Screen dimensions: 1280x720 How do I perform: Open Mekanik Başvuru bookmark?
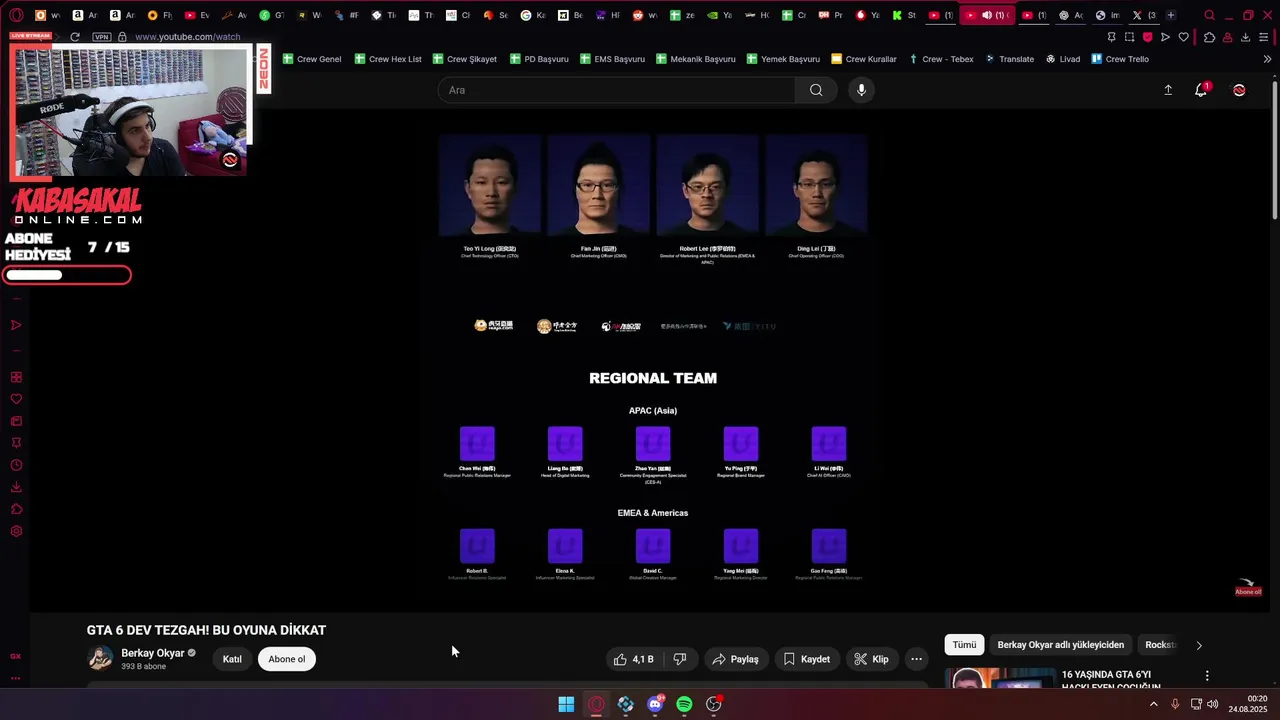coord(695,59)
